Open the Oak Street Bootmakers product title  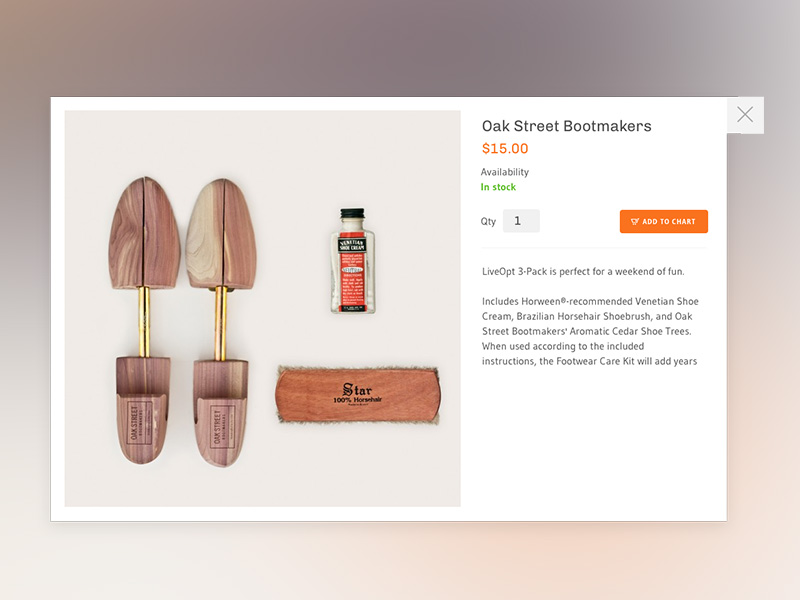click(566, 126)
